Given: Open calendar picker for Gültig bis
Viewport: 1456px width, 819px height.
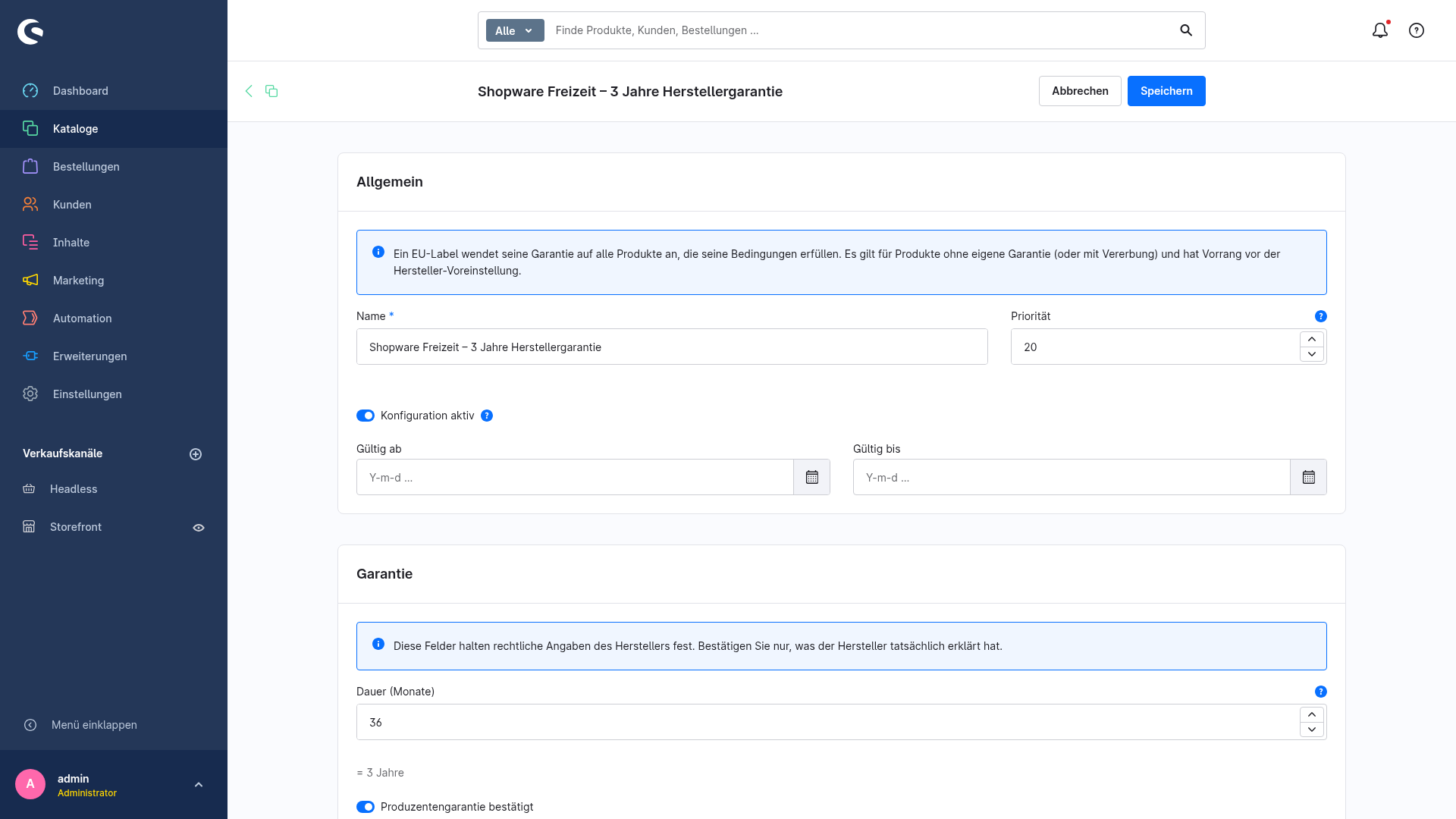Looking at the screenshot, I should coord(1308,477).
